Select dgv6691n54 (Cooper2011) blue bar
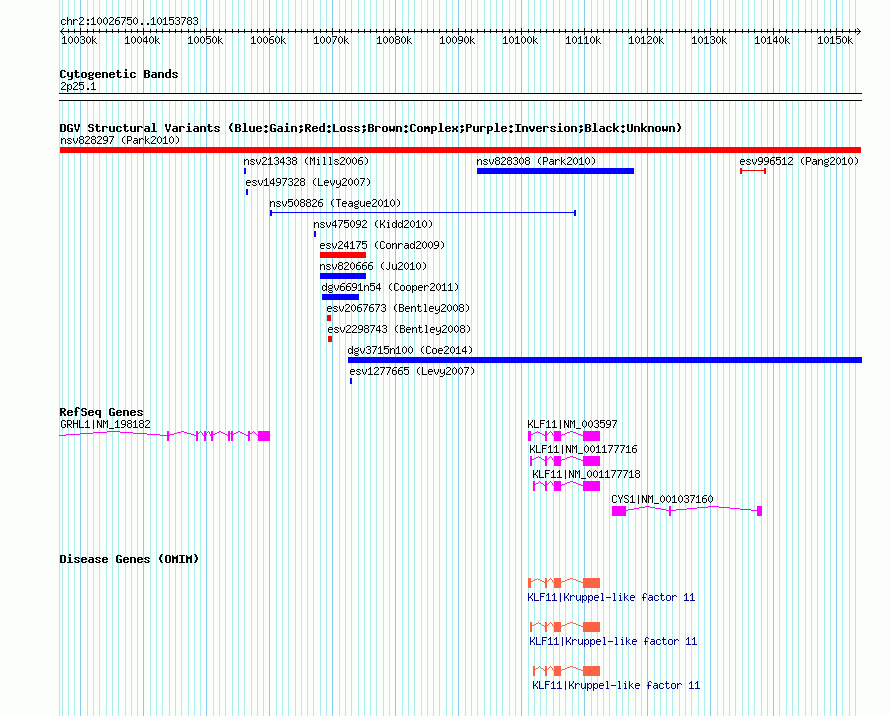Viewport: 890px width, 716px height. [340, 297]
